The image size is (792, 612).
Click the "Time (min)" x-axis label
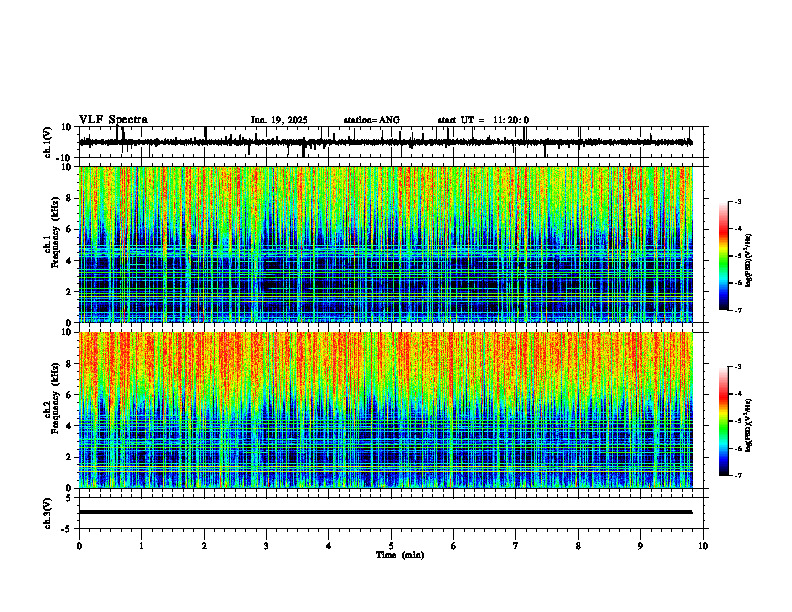[400, 555]
